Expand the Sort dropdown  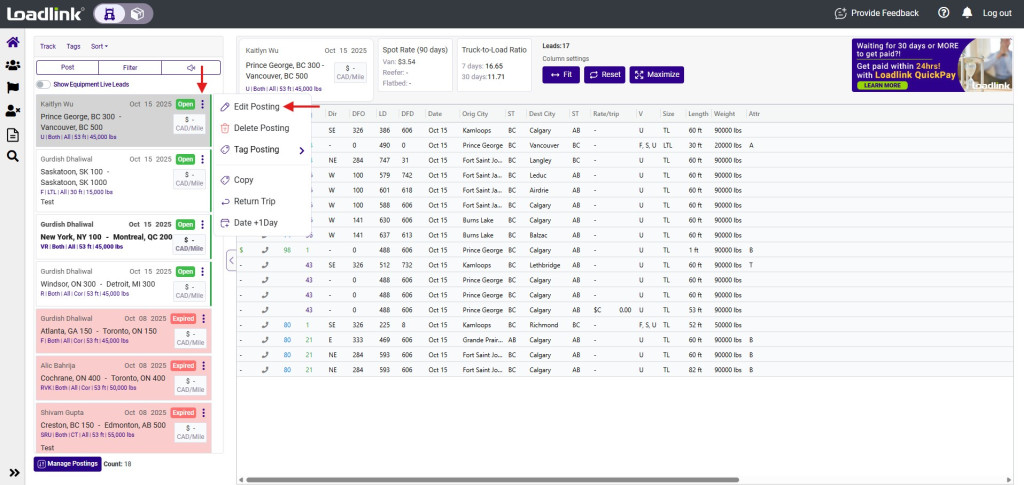(x=99, y=46)
